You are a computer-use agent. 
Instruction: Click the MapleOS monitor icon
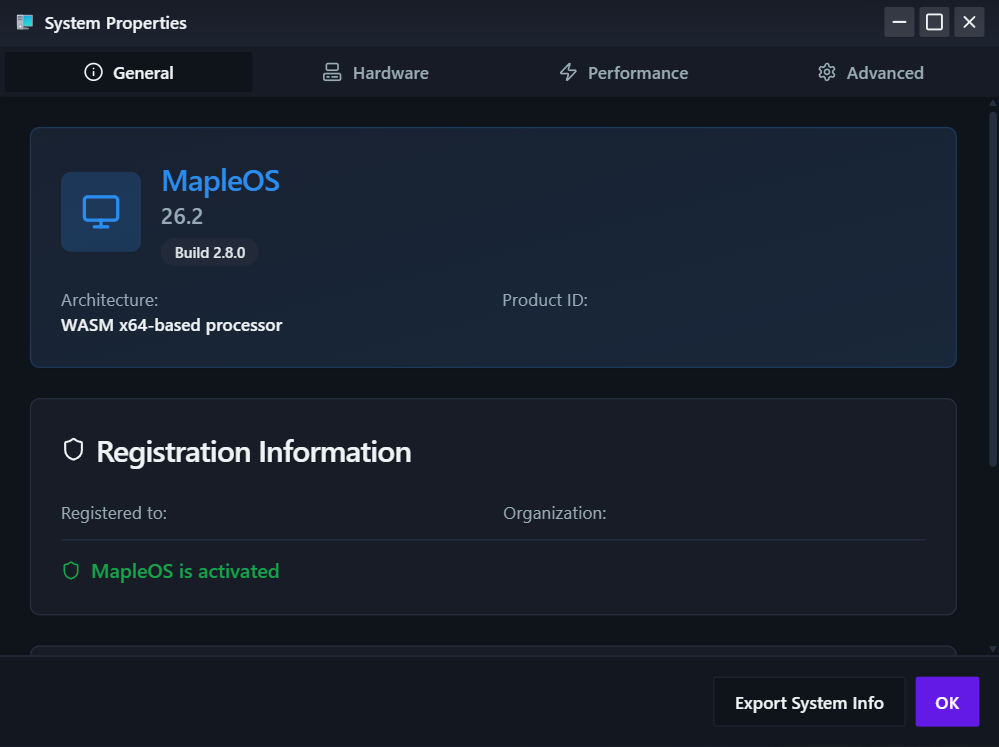click(101, 212)
